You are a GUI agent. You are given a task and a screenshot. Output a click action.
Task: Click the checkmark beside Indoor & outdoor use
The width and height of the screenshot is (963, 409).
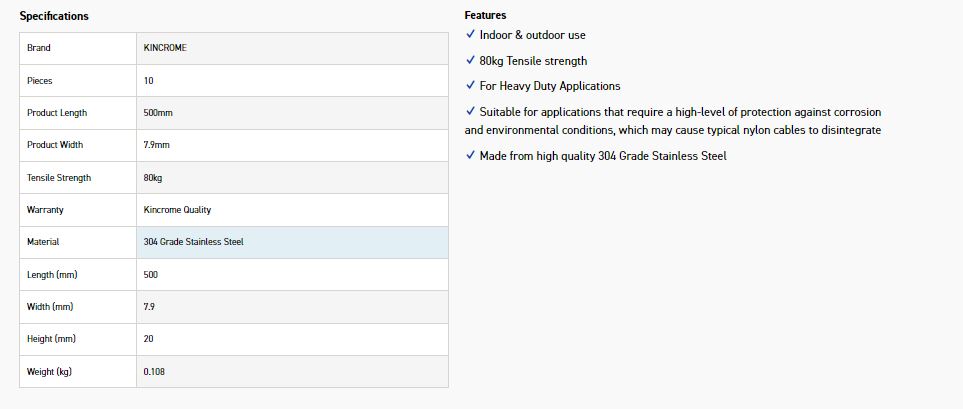[470, 35]
